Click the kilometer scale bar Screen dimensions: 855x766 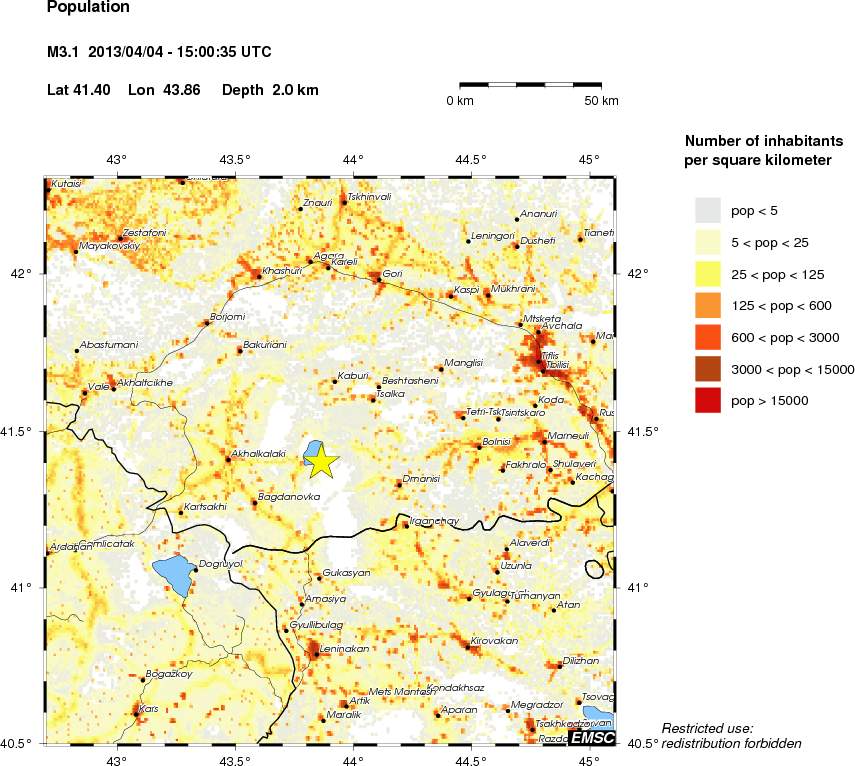point(530,85)
